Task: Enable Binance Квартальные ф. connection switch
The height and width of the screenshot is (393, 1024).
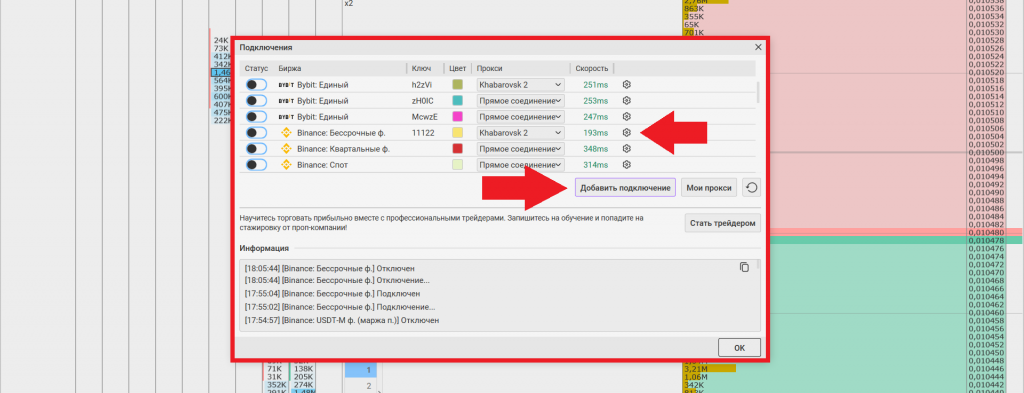Action: [x=256, y=149]
